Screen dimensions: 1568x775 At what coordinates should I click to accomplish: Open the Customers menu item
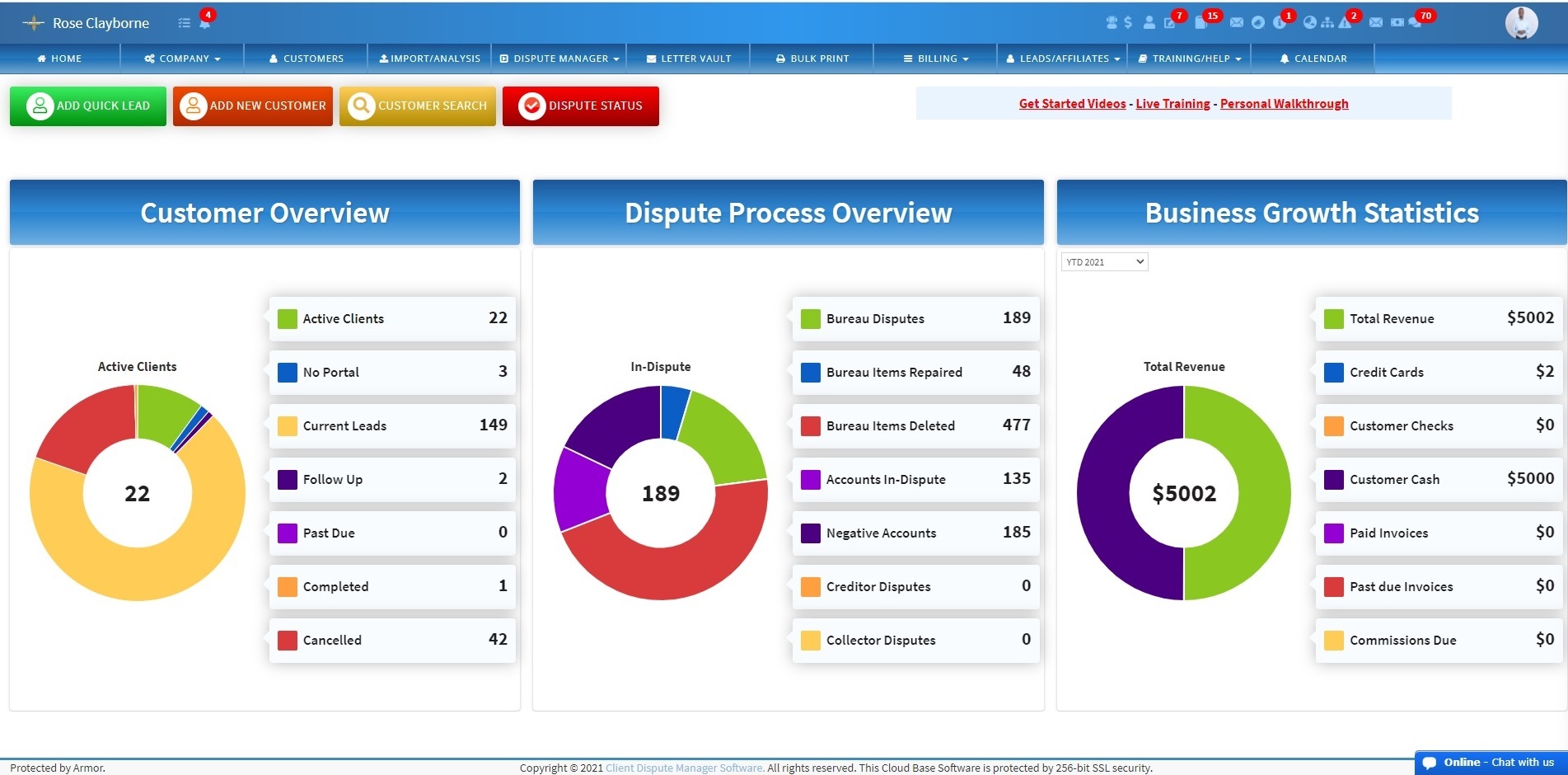point(306,58)
